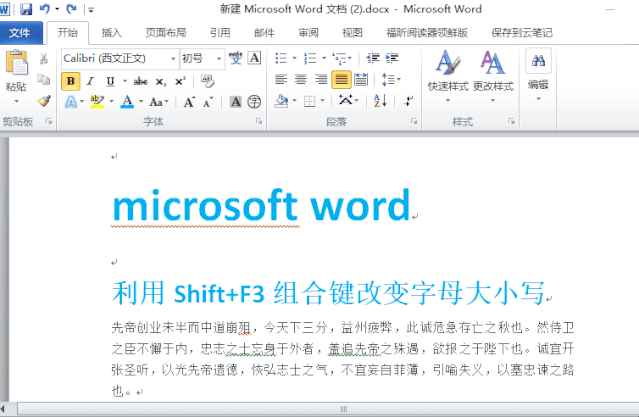Decrease paragraph indent
Viewport: 639px width, 417px height.
(373, 58)
